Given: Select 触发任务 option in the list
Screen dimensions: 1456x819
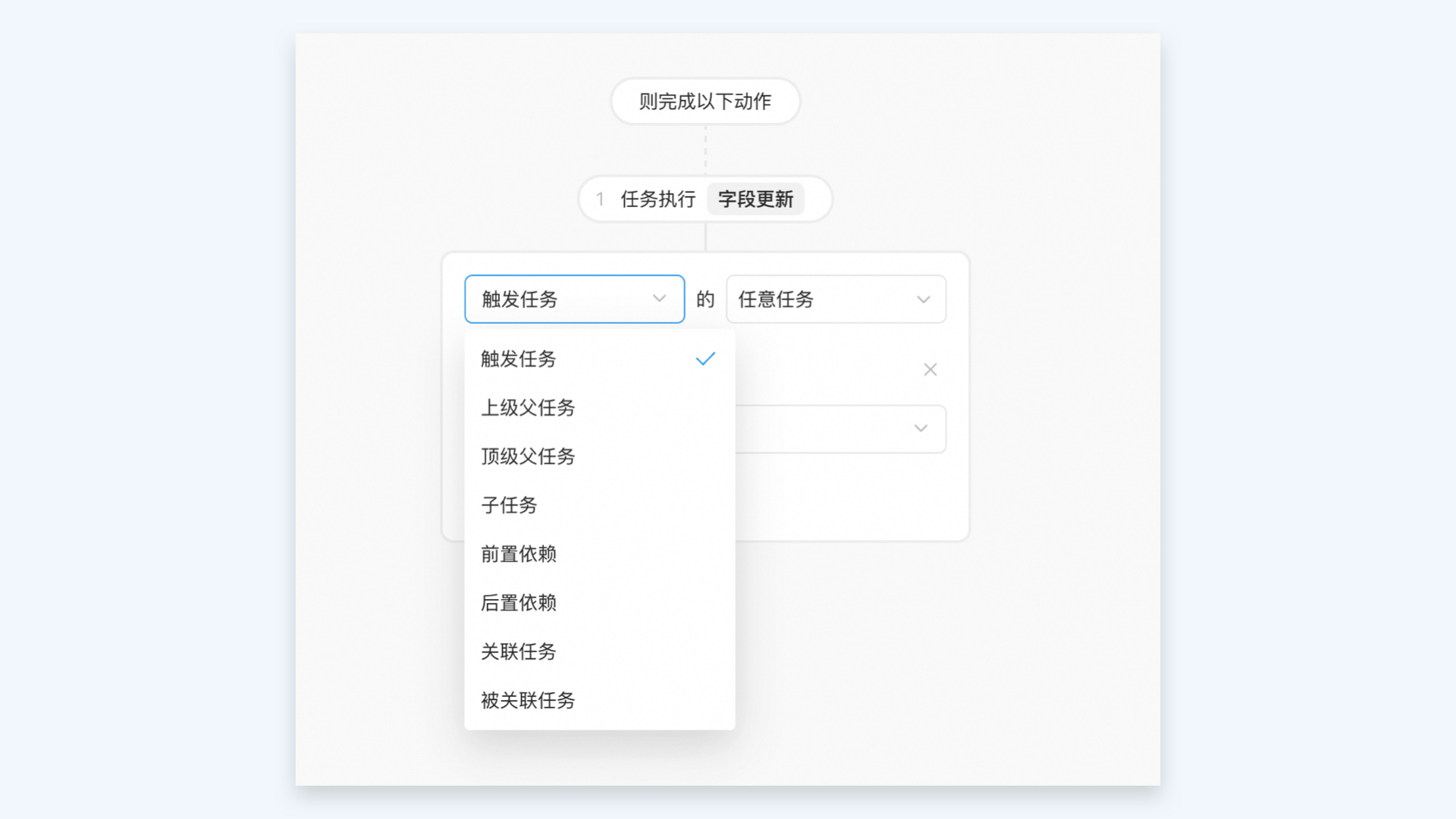Looking at the screenshot, I should tap(519, 359).
